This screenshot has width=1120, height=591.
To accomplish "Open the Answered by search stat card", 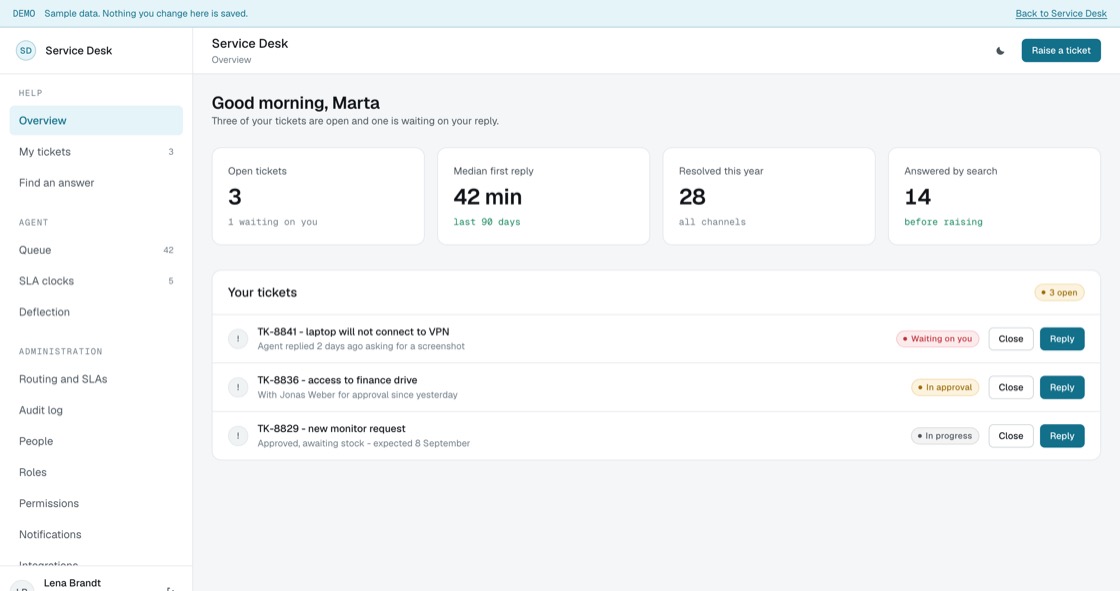I will [x=994, y=197].
